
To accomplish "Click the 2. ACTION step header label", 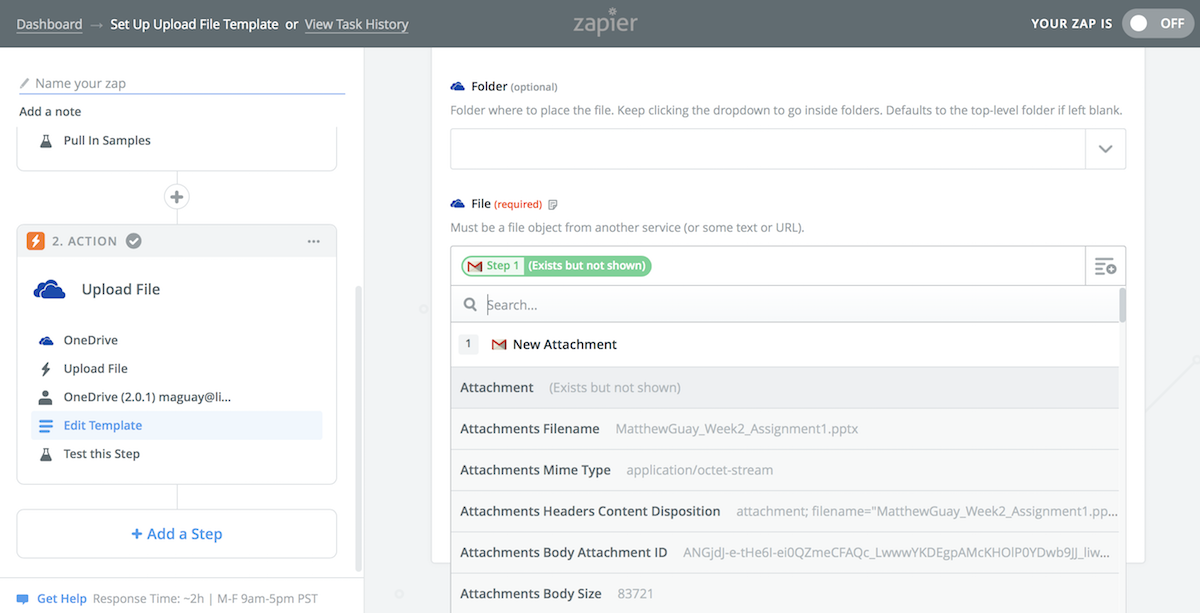I will point(85,241).
